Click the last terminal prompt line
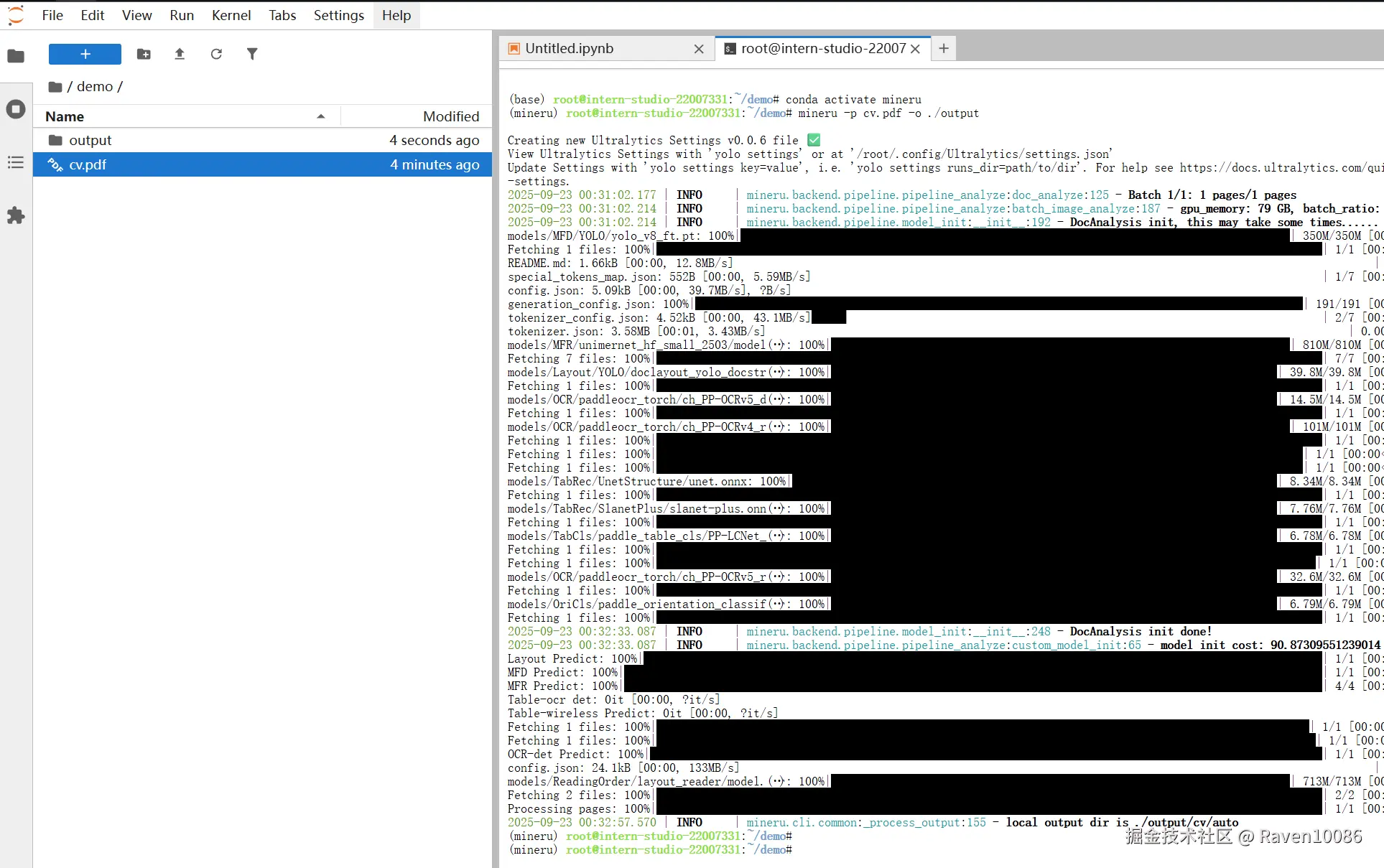This screenshot has height=868, width=1384. tap(651, 850)
